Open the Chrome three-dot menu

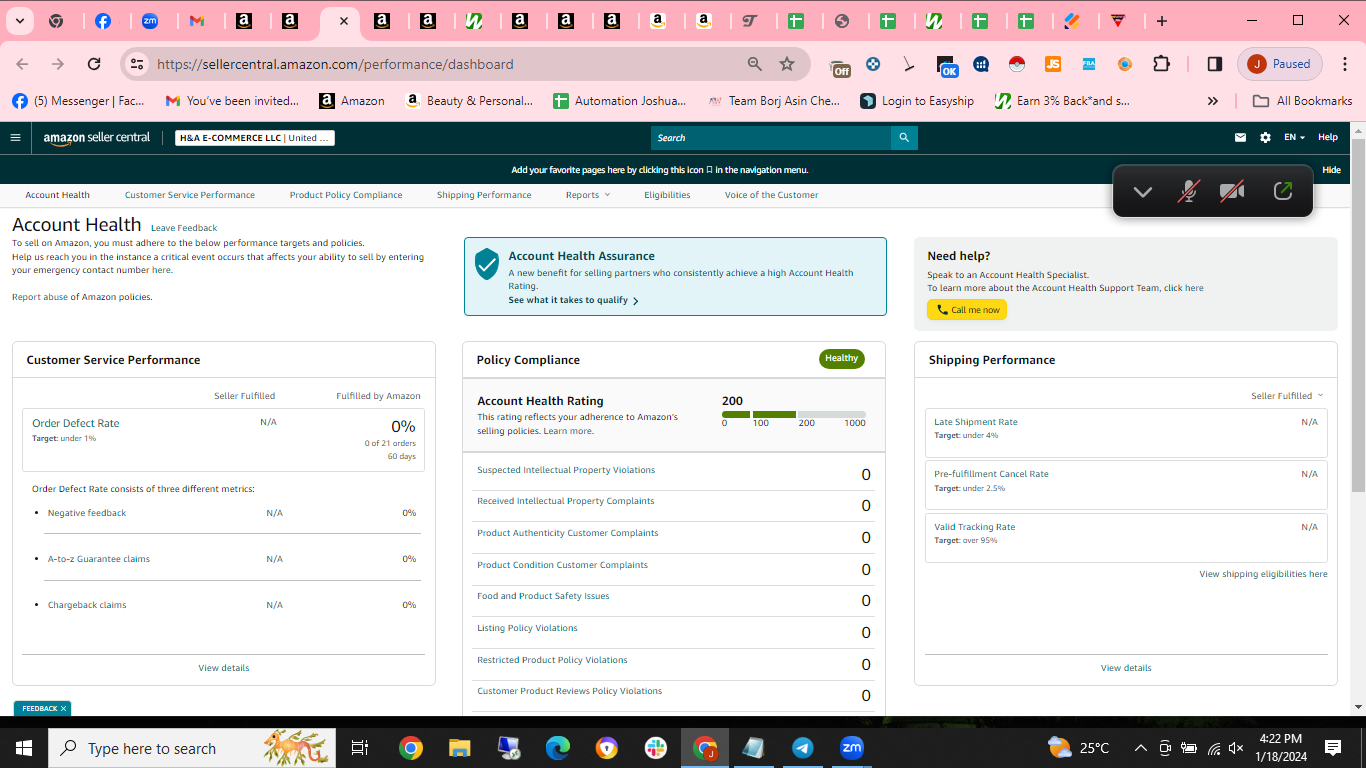click(1344, 64)
